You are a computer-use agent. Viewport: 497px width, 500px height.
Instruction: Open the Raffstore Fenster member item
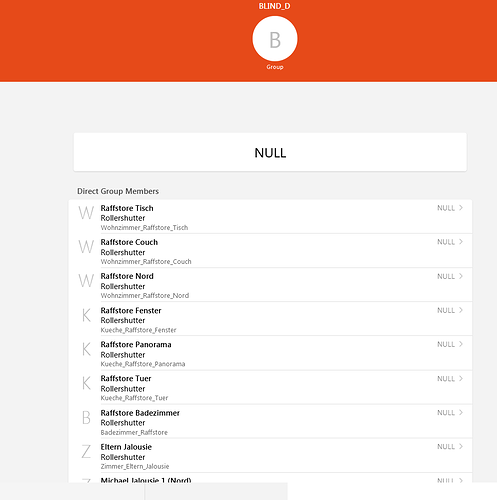tap(270, 319)
